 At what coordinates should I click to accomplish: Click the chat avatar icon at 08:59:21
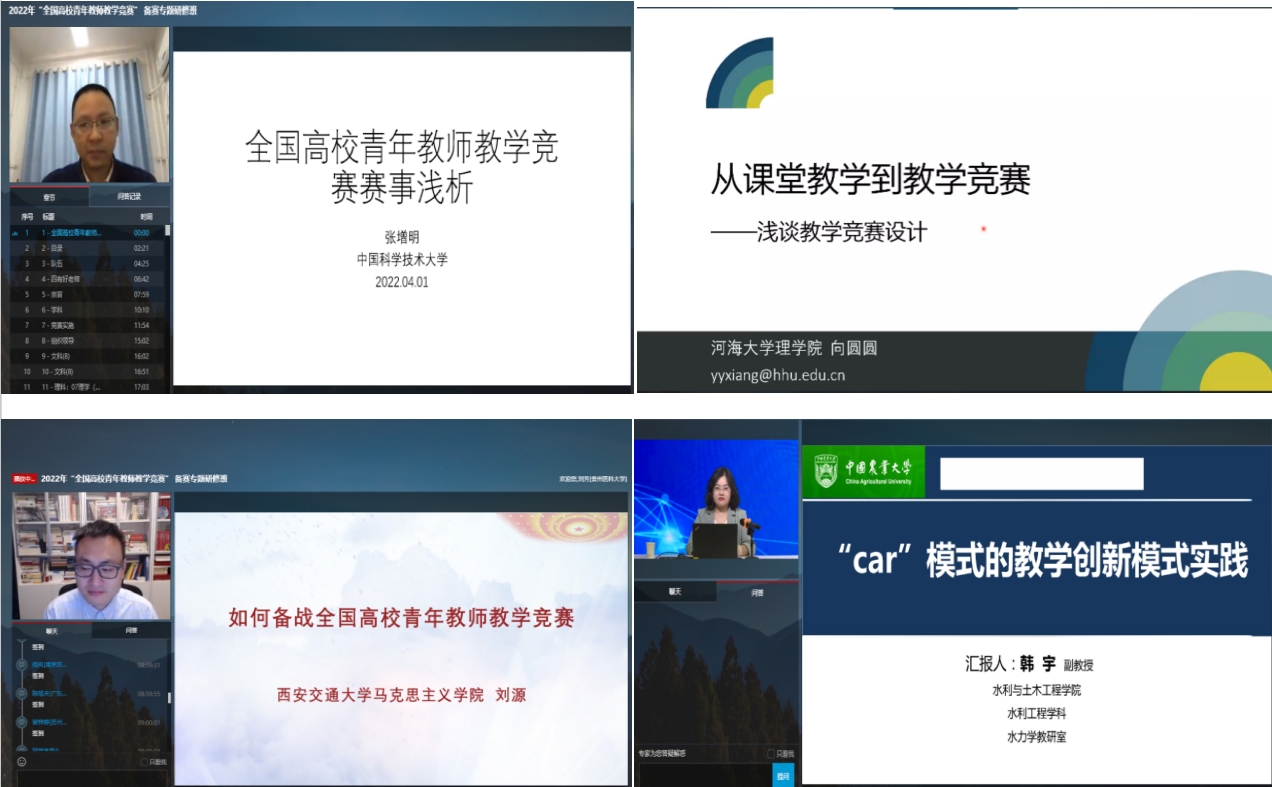tap(21, 664)
